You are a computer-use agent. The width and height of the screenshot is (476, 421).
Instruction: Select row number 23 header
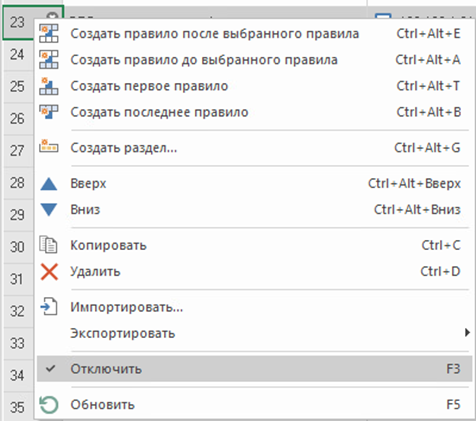click(17, 22)
